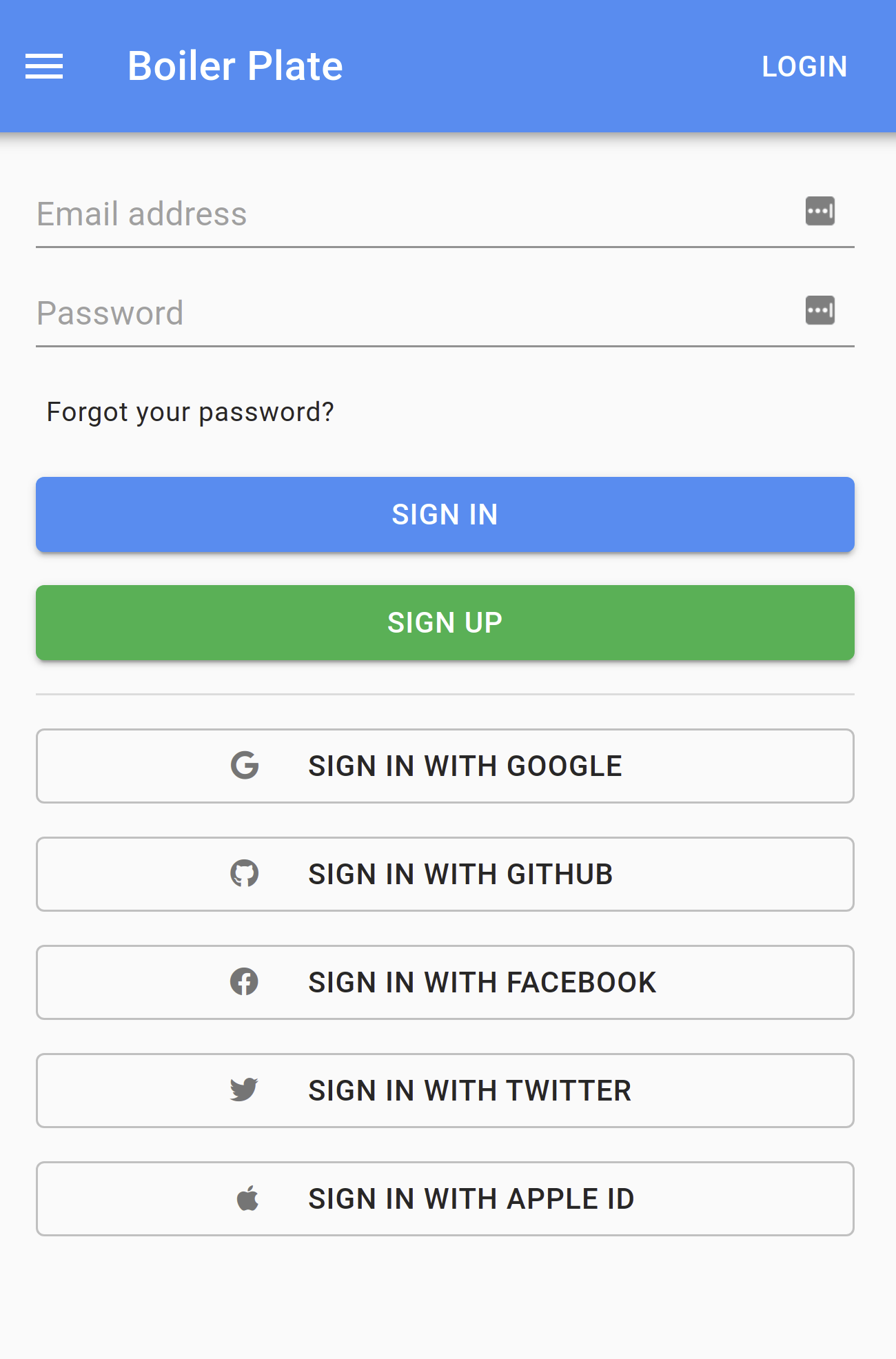Screen dimensions: 896x1359
Task: Click the Apple logo icon
Action: 247,1198
